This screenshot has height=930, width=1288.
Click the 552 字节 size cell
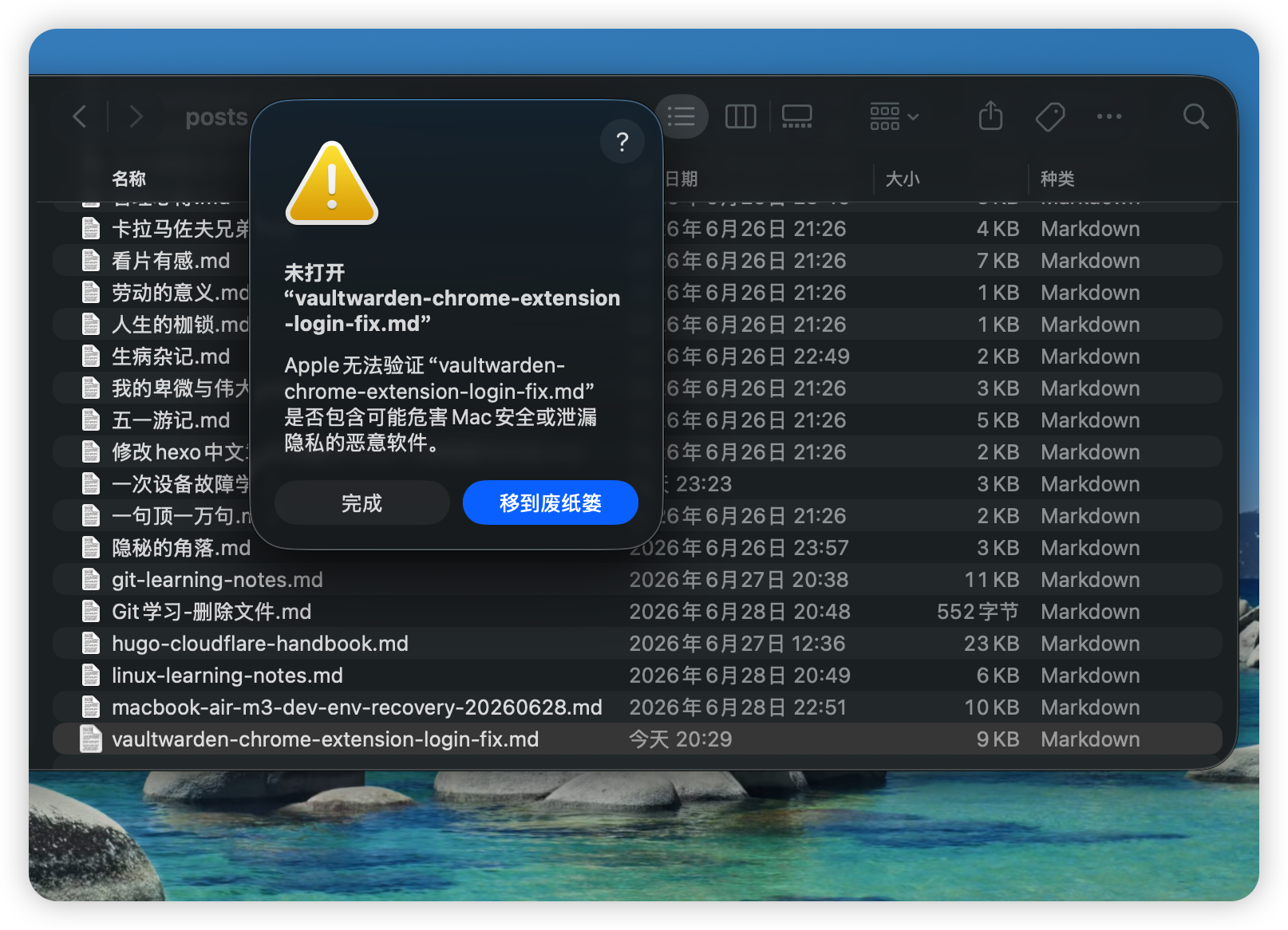(978, 612)
